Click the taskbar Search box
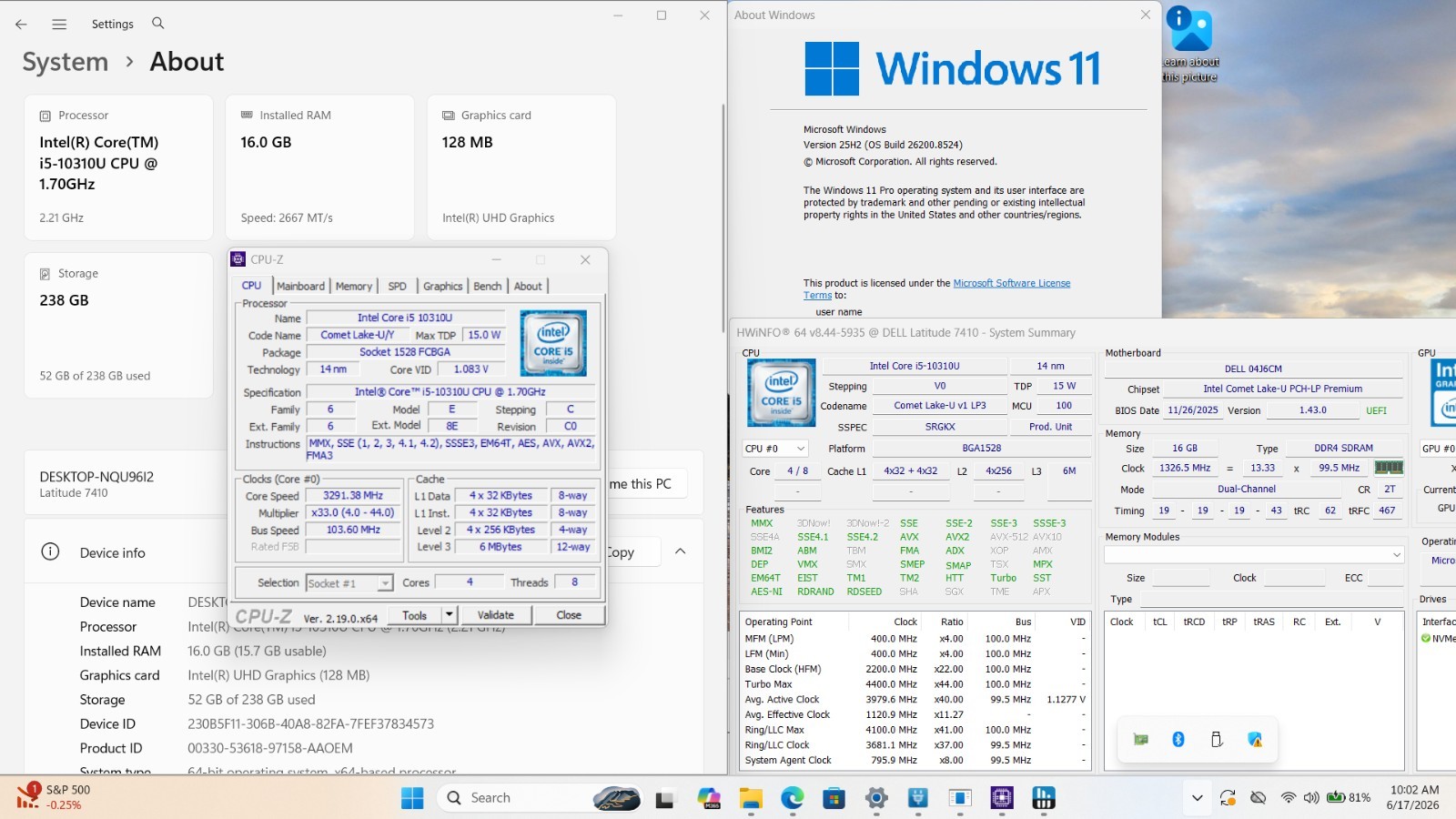Viewport: 1456px width, 819px height. (541, 798)
